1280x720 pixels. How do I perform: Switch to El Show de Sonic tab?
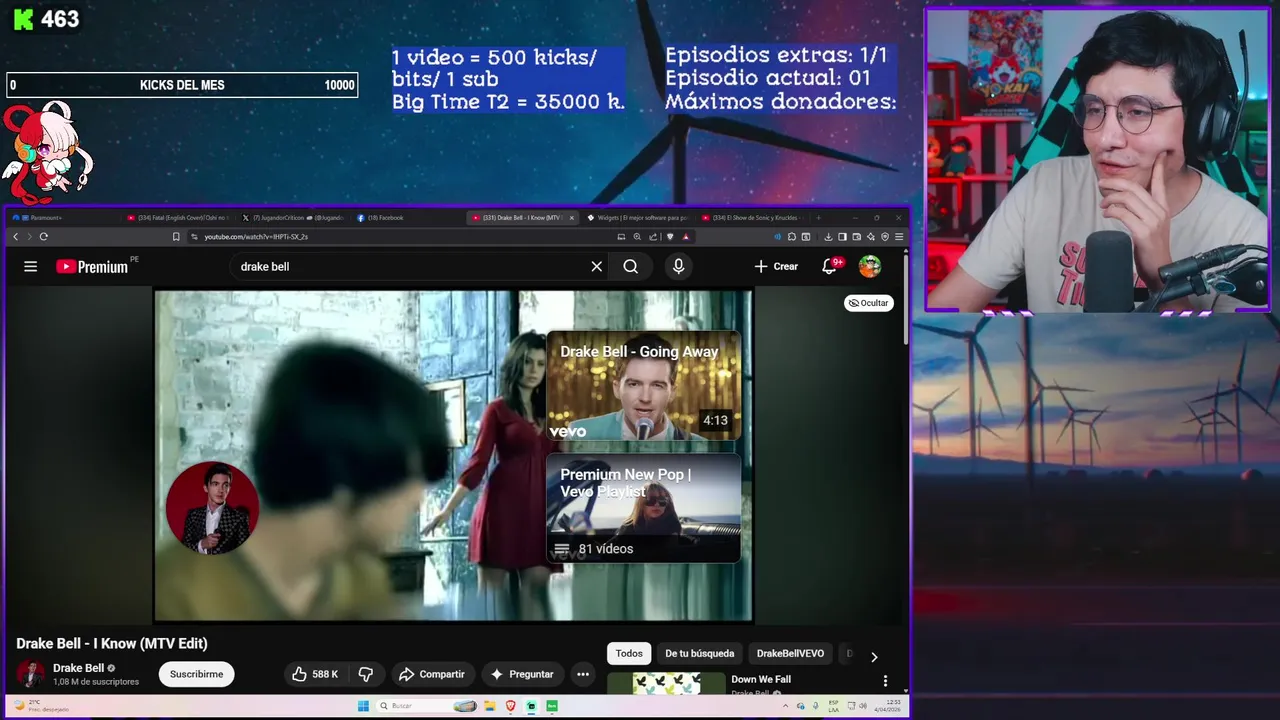(750, 217)
